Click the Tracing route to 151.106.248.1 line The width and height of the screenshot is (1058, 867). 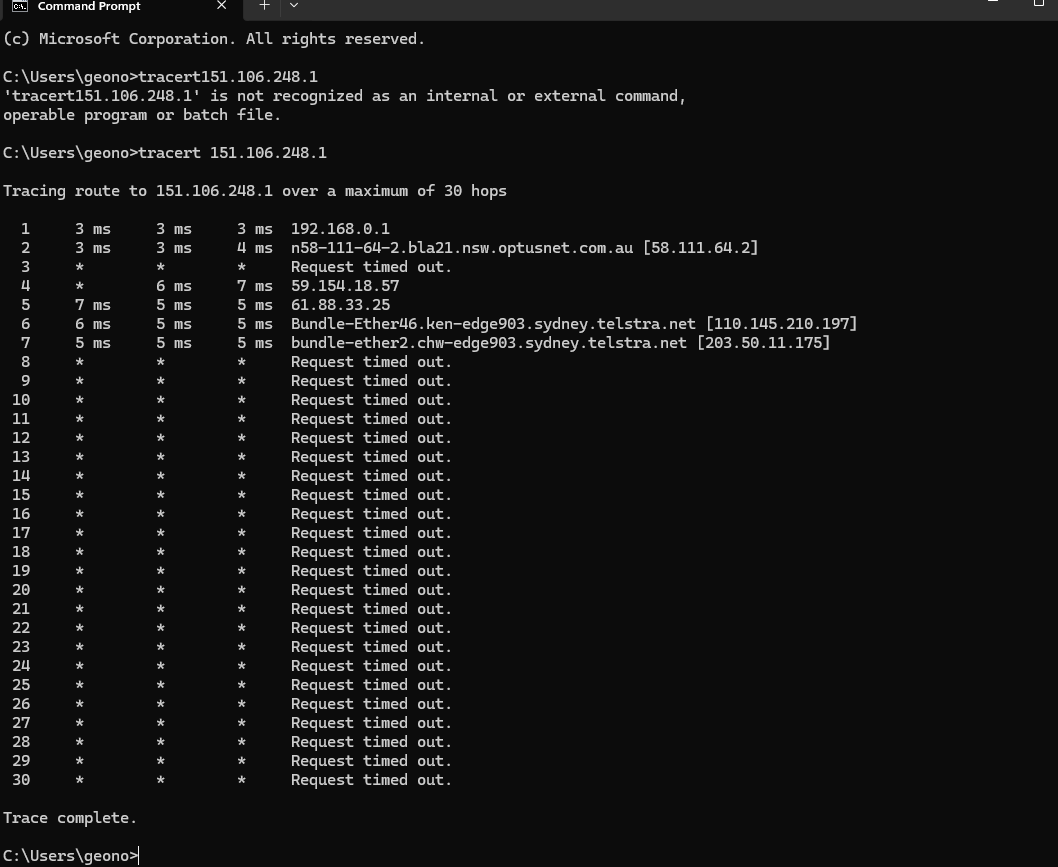254,191
